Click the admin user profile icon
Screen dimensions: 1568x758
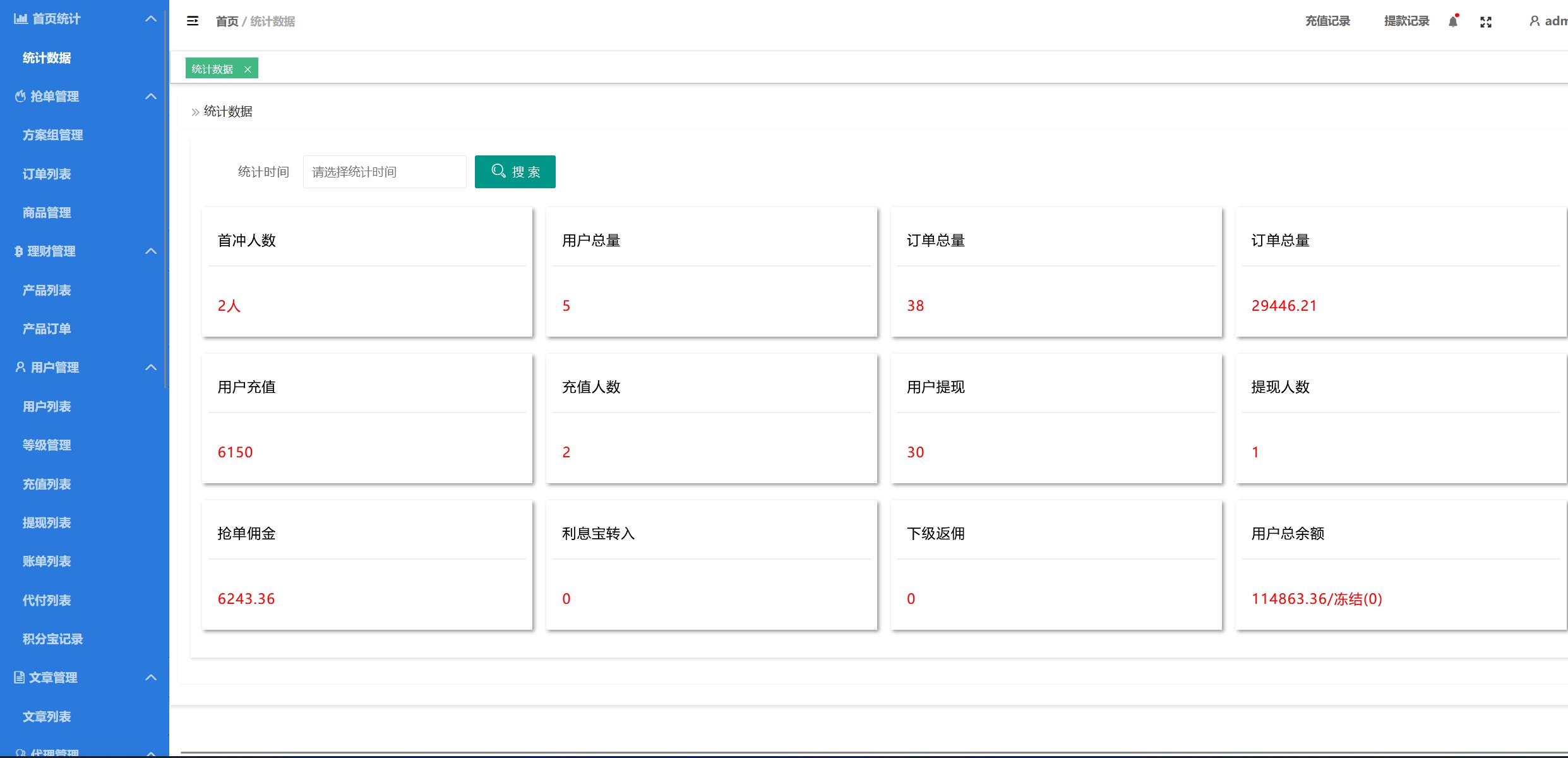coord(1534,21)
